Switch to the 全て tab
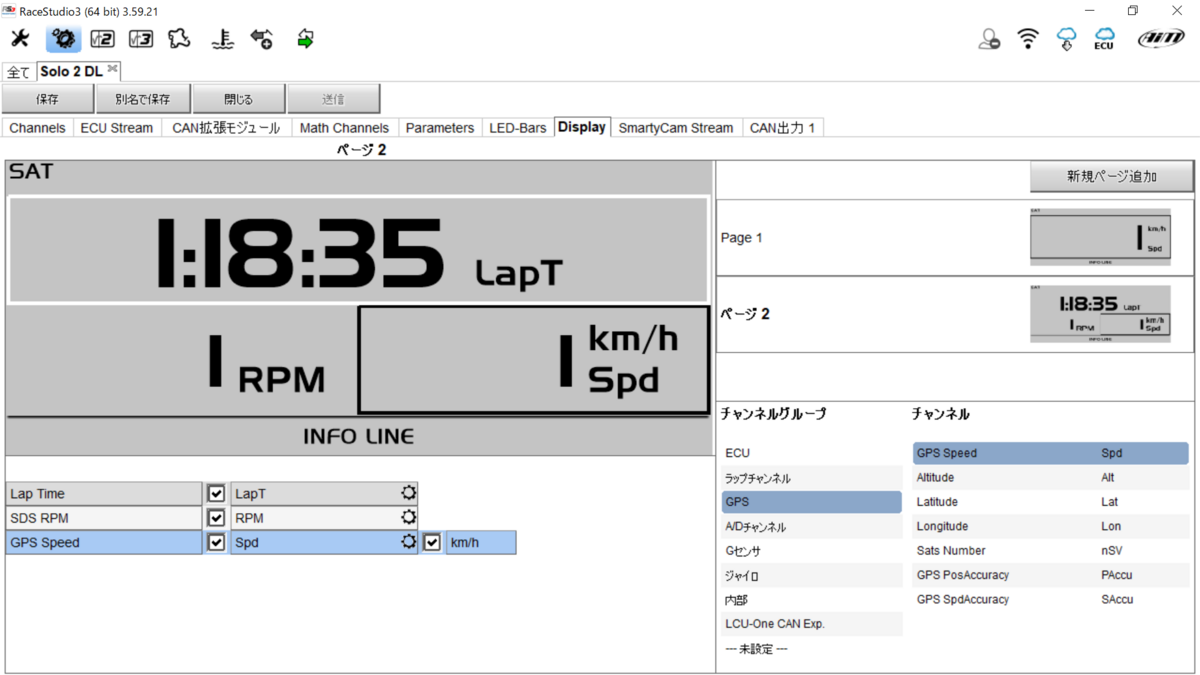Viewport: 1200px width, 675px height. tap(18, 72)
